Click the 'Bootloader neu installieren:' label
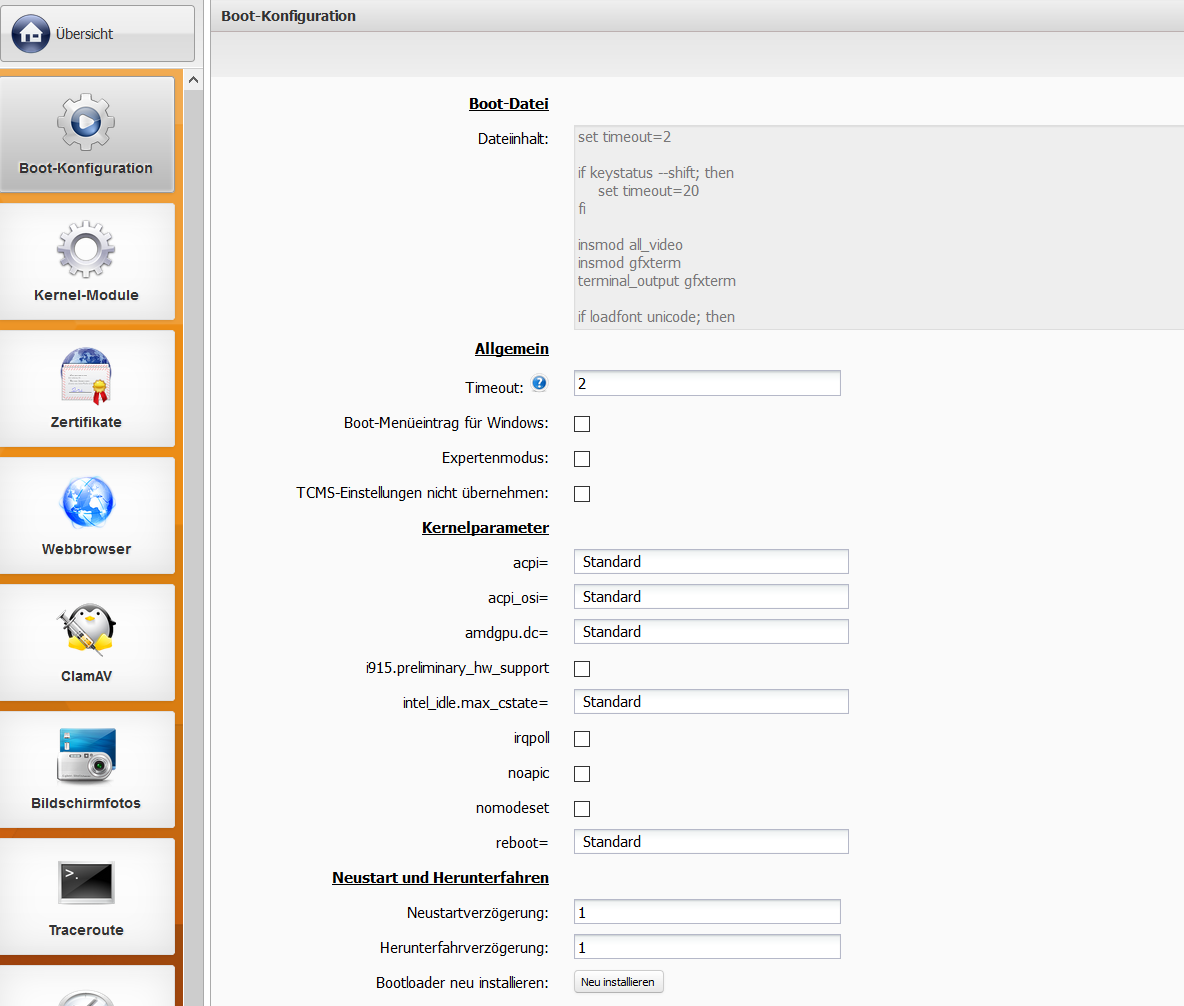Viewport: 1184px width, 1006px height. (462, 983)
